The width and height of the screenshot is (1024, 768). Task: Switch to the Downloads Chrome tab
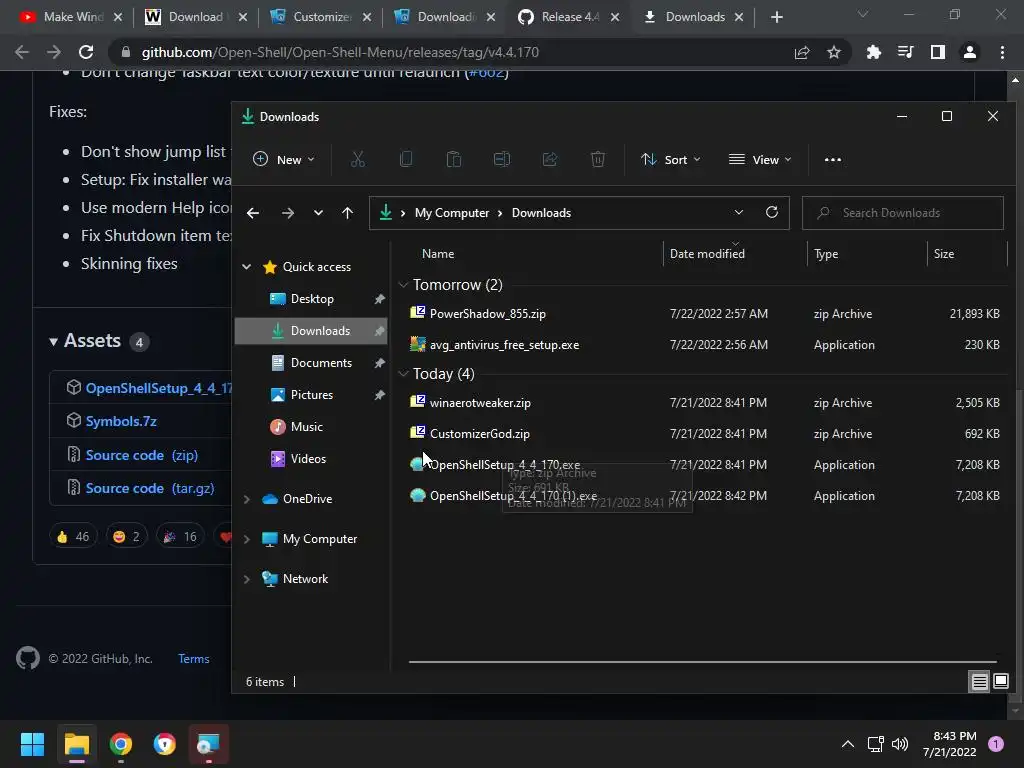694,17
